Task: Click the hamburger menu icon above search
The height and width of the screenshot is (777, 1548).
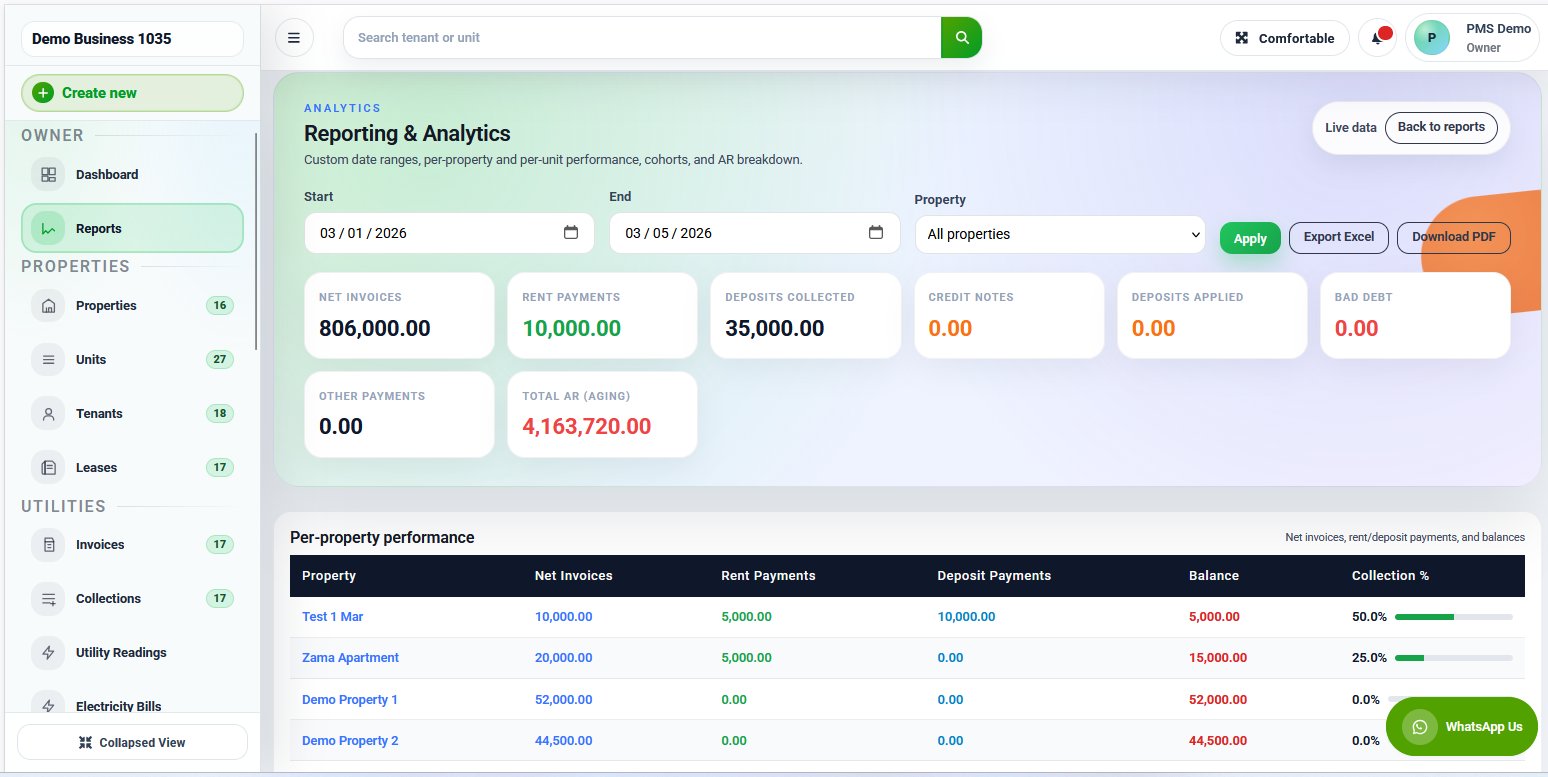Action: (x=294, y=36)
